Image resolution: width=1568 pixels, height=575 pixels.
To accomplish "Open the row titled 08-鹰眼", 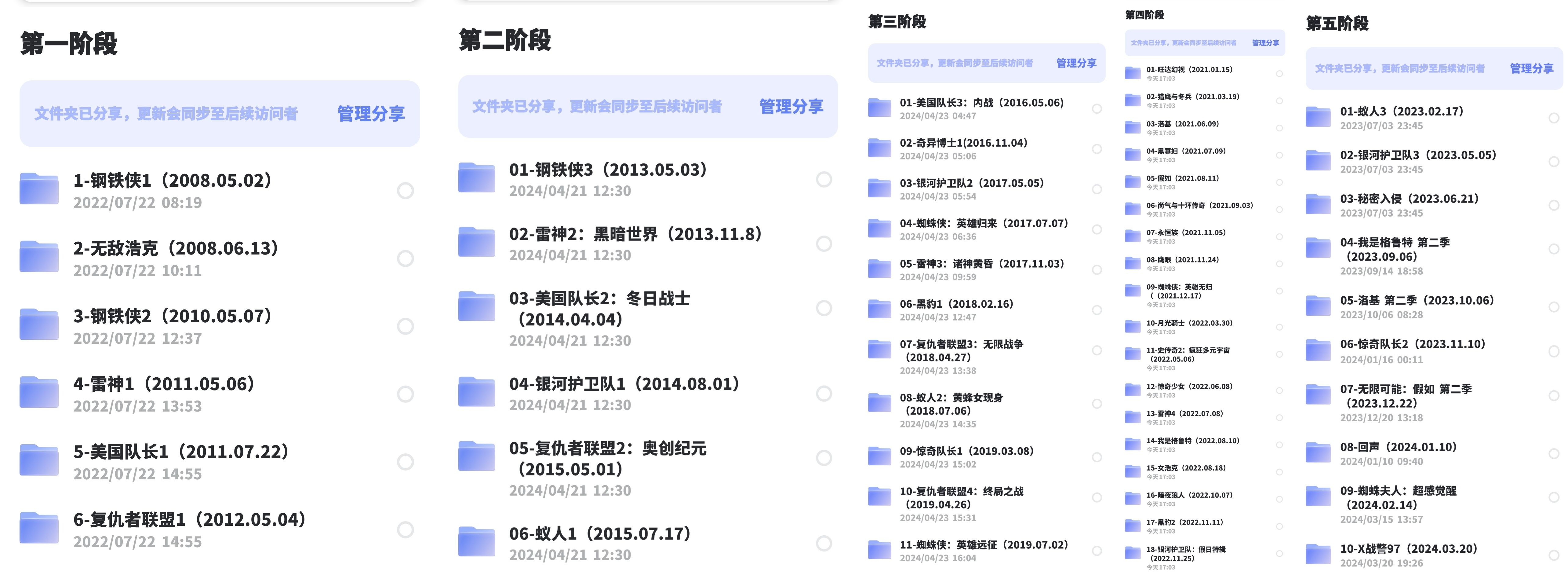I will [1205, 264].
